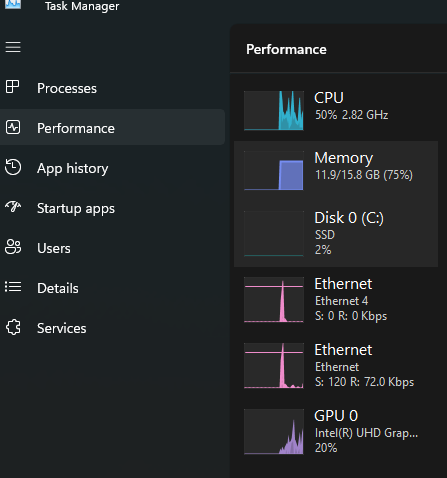This screenshot has height=478, width=447.
Task: Toggle the hamburger navigation menu
Action: coord(13,47)
